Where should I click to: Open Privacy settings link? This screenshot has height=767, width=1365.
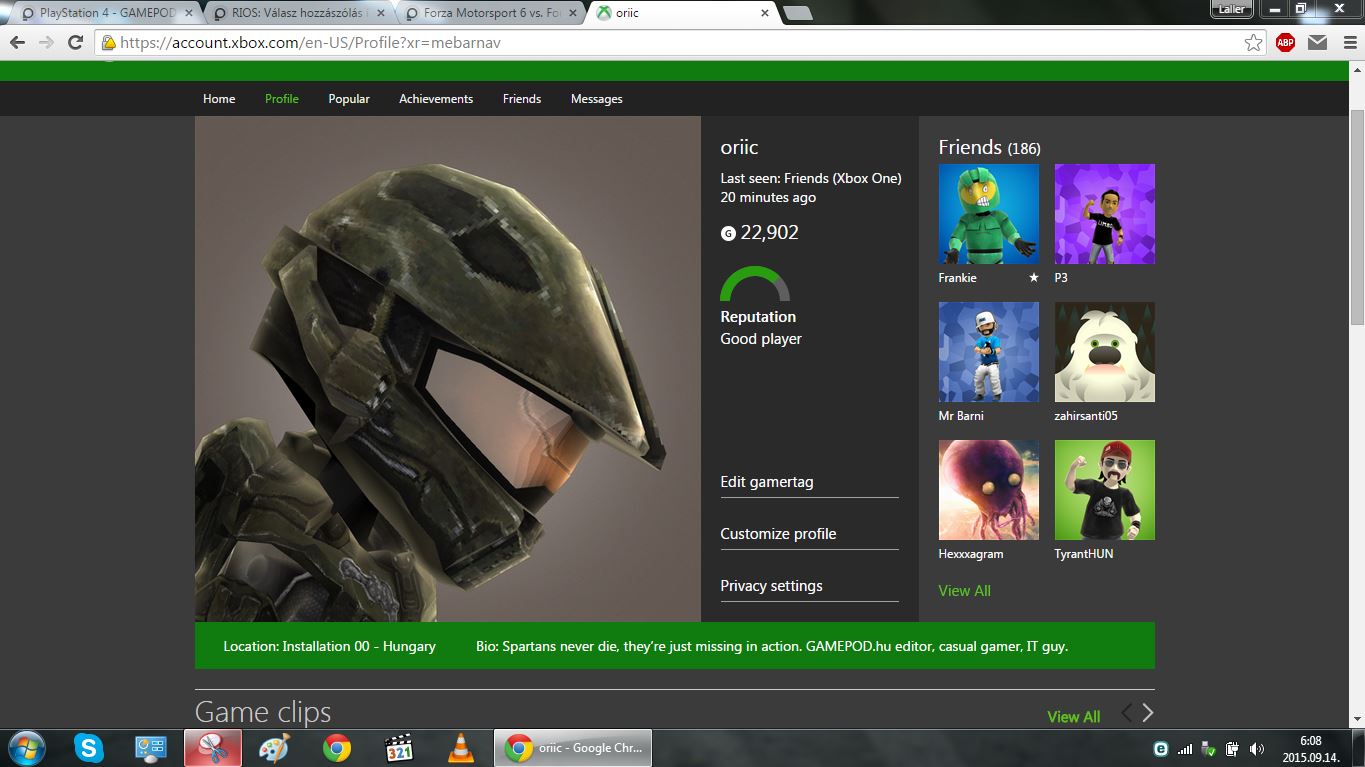point(771,586)
